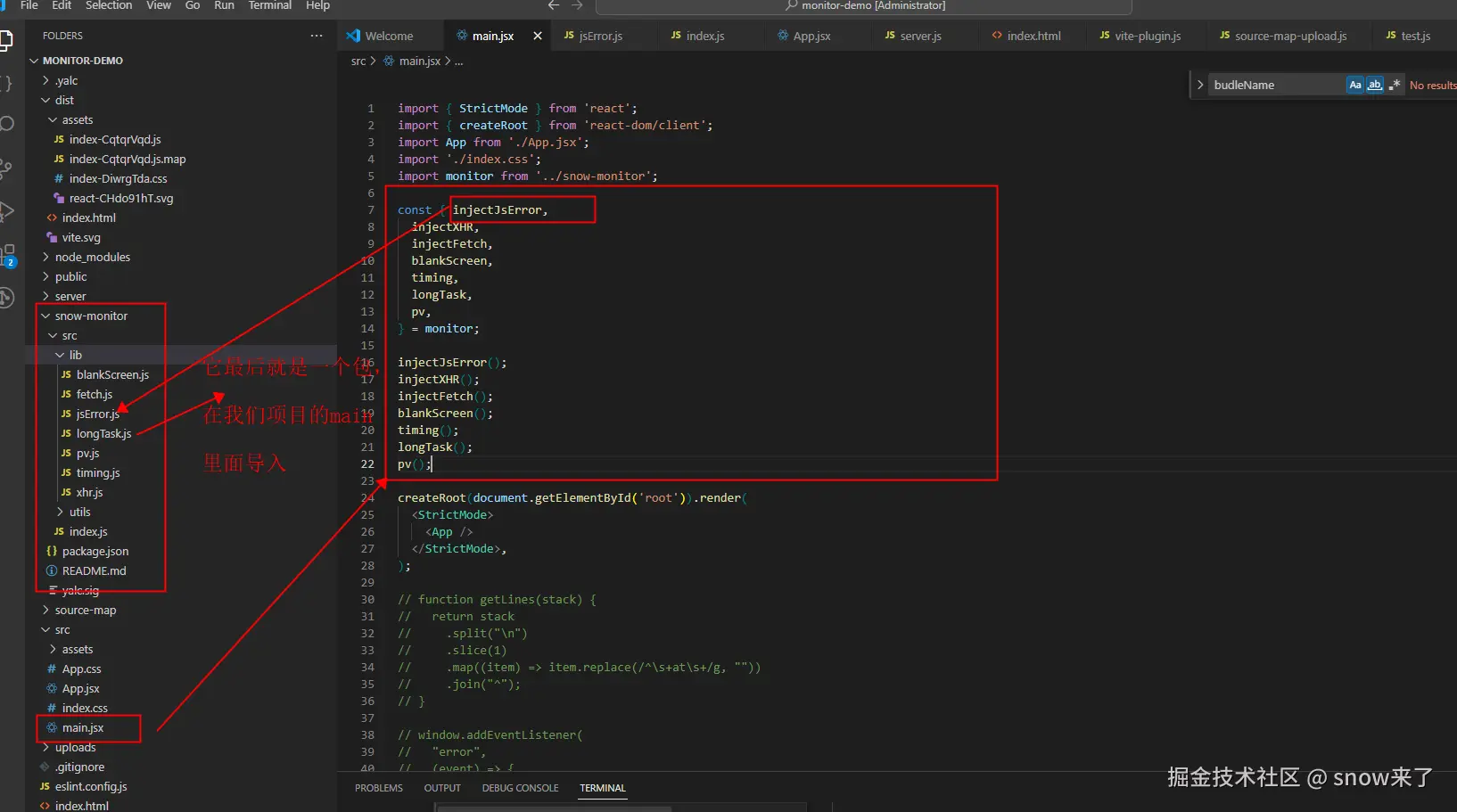
Task: Expand the node_modules folder
Action: pyautogui.click(x=92, y=257)
